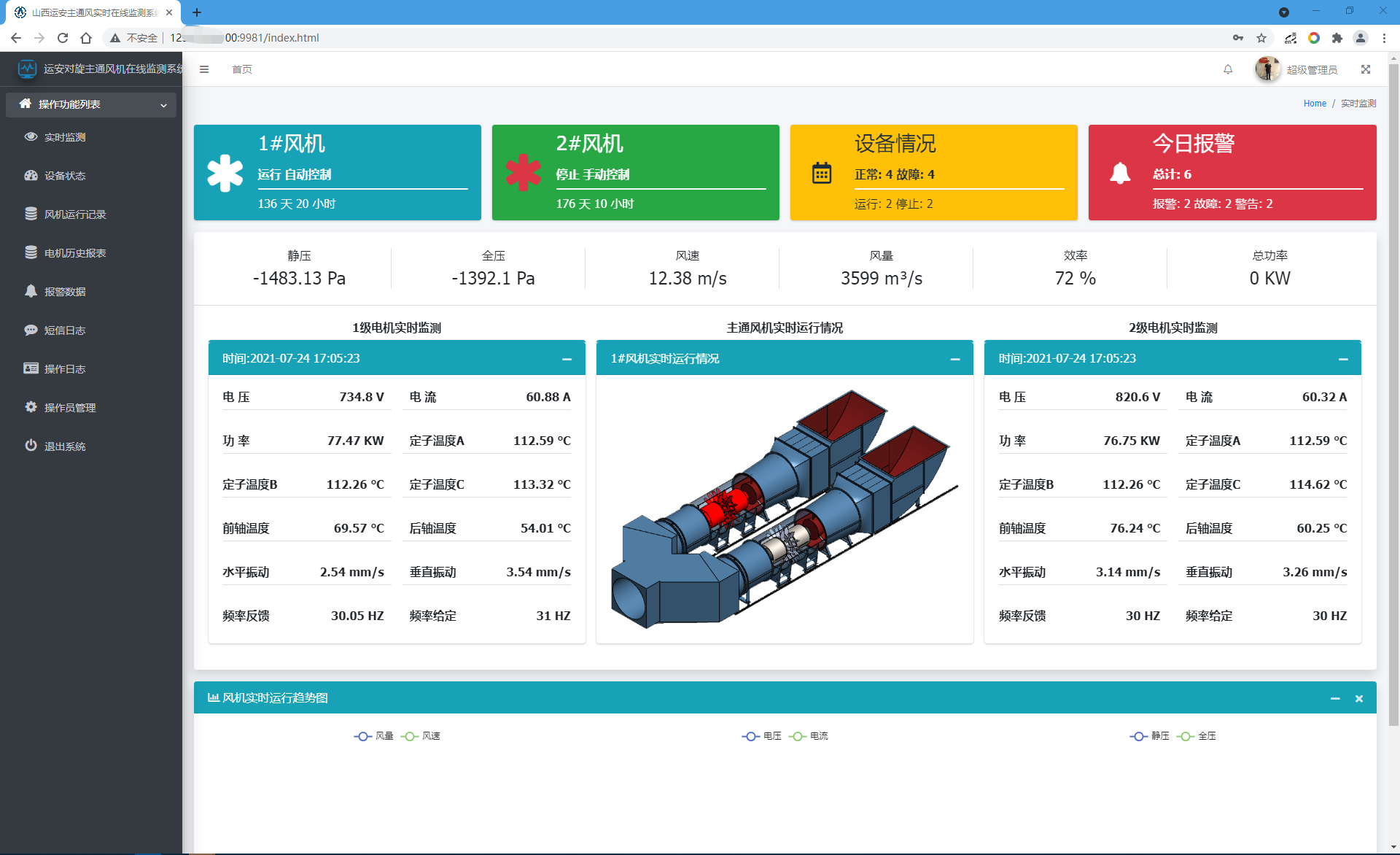The width and height of the screenshot is (1400, 855).
Task: Open the 超级管理员 user menu
Action: click(1311, 69)
